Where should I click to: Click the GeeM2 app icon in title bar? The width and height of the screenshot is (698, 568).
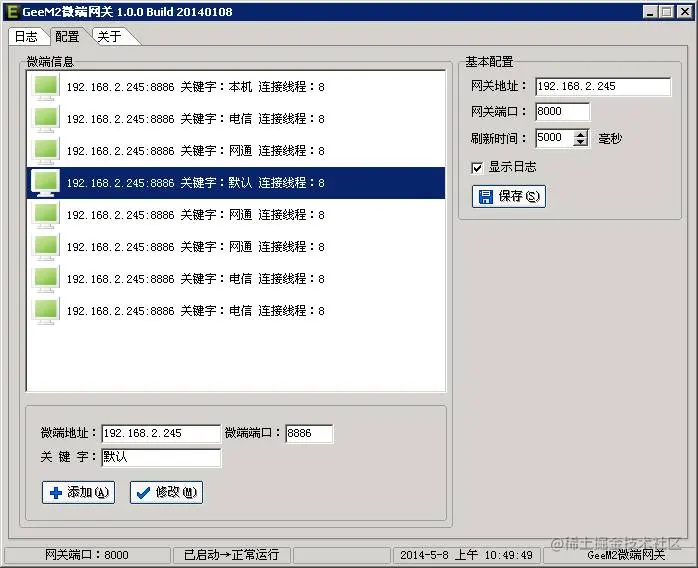[12, 12]
